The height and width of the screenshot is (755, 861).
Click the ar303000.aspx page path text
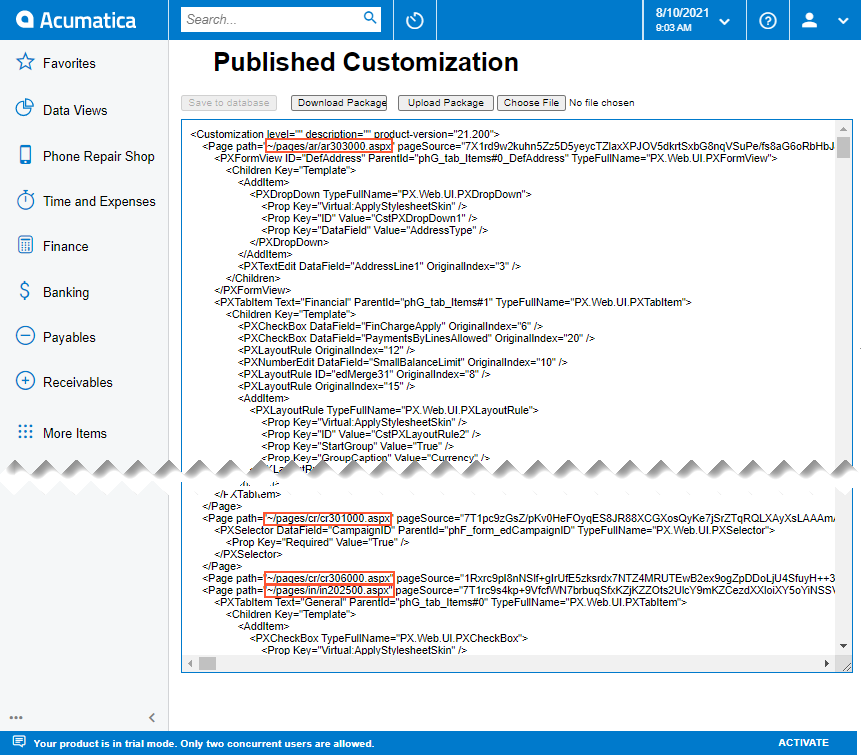pos(329,146)
